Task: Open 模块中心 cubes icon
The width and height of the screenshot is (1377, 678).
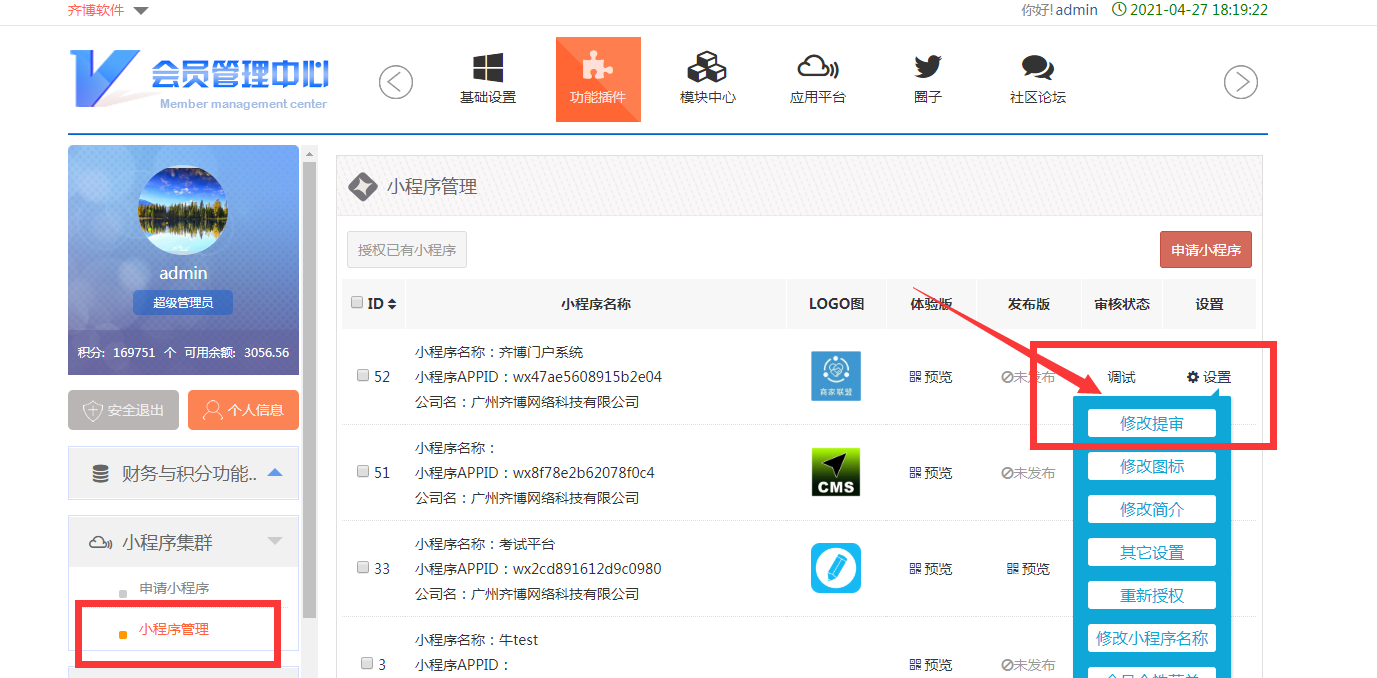Action: click(x=707, y=69)
